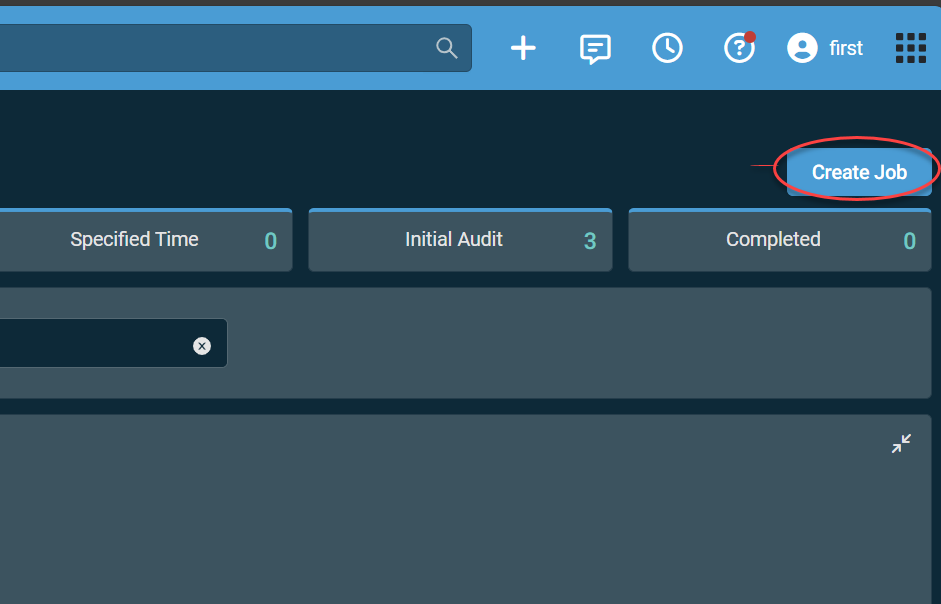Click the red notification dot on help
Viewport: 941px width, 604px height.
pyautogui.click(x=750, y=37)
